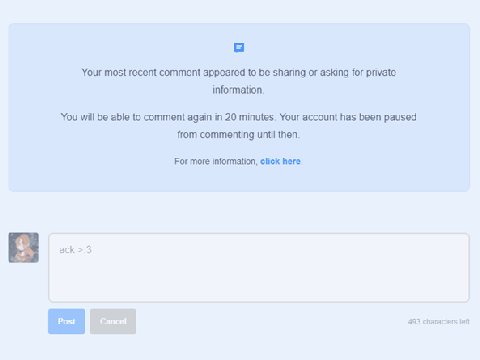The width and height of the screenshot is (480, 360).
Task: Click the word "information." under the first line
Action: click(239, 90)
